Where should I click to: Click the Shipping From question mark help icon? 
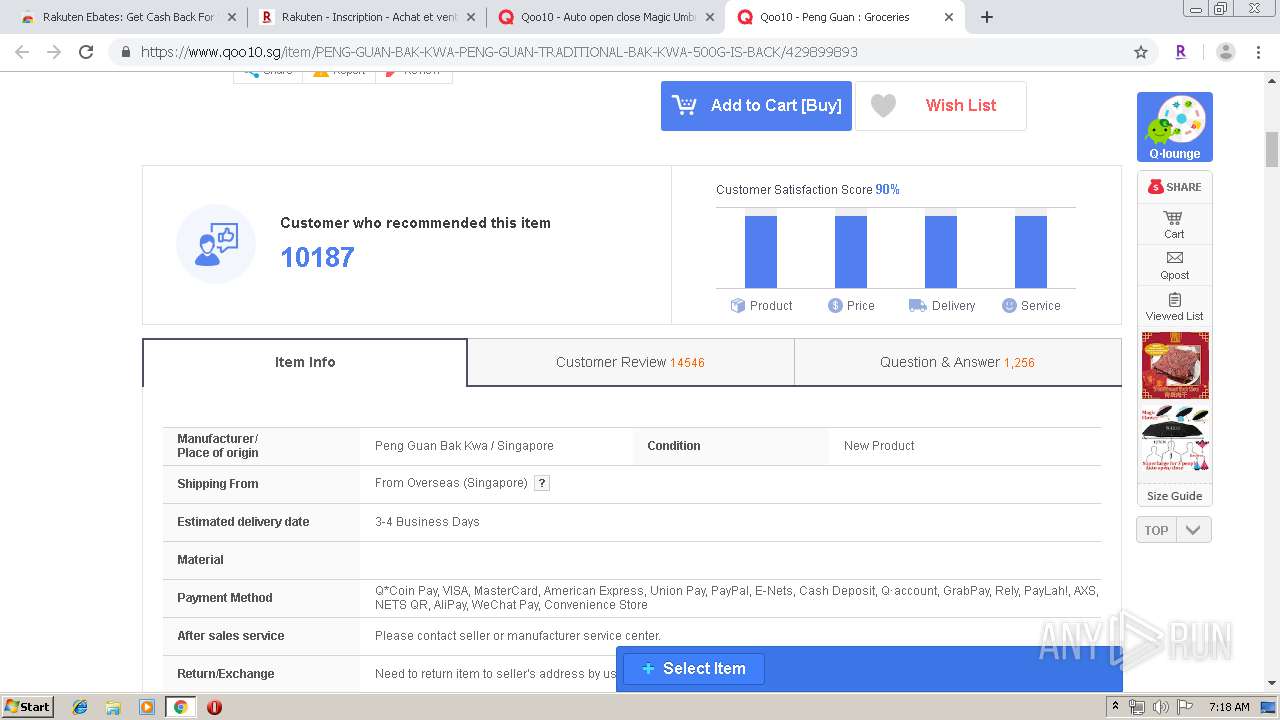[x=542, y=483]
